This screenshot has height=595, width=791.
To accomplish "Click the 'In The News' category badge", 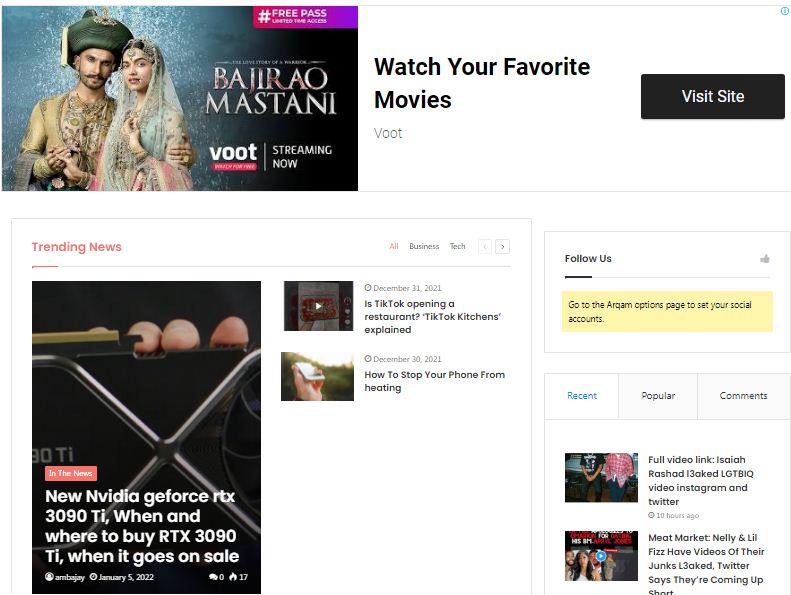I will tap(71, 473).
